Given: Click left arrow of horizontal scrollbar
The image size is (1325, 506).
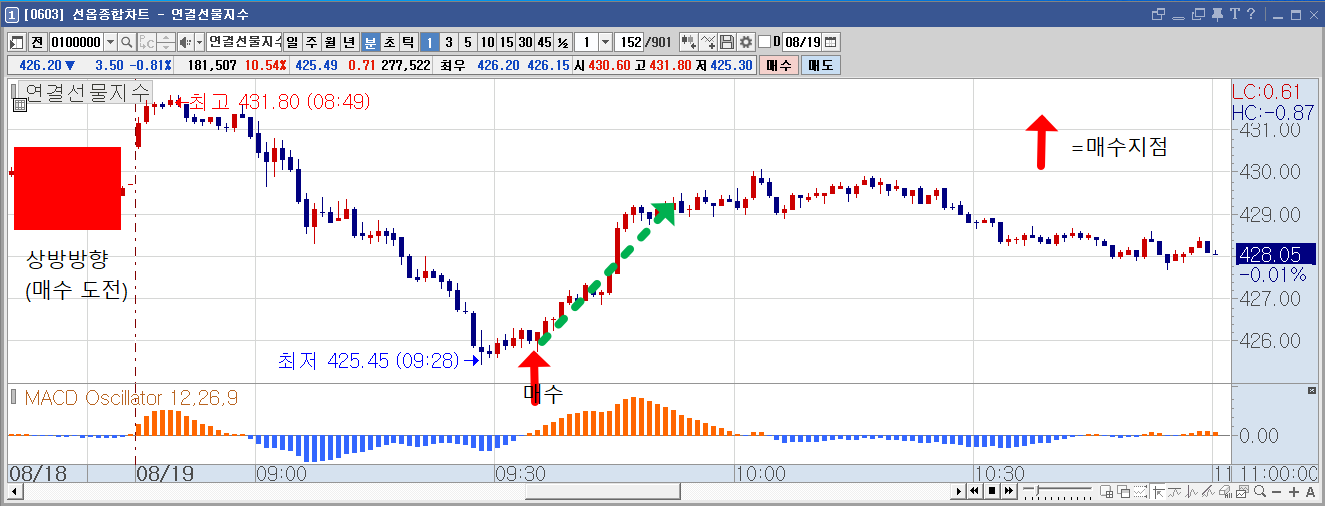Looking at the screenshot, I should [14, 491].
